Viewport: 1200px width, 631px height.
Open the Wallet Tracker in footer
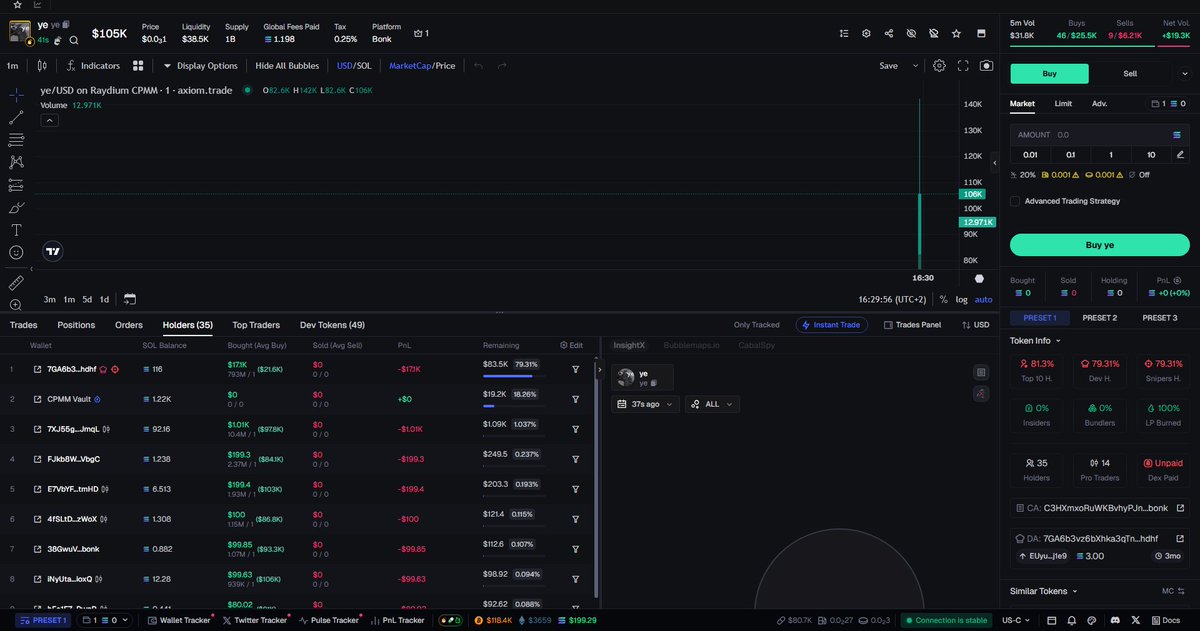[179, 620]
